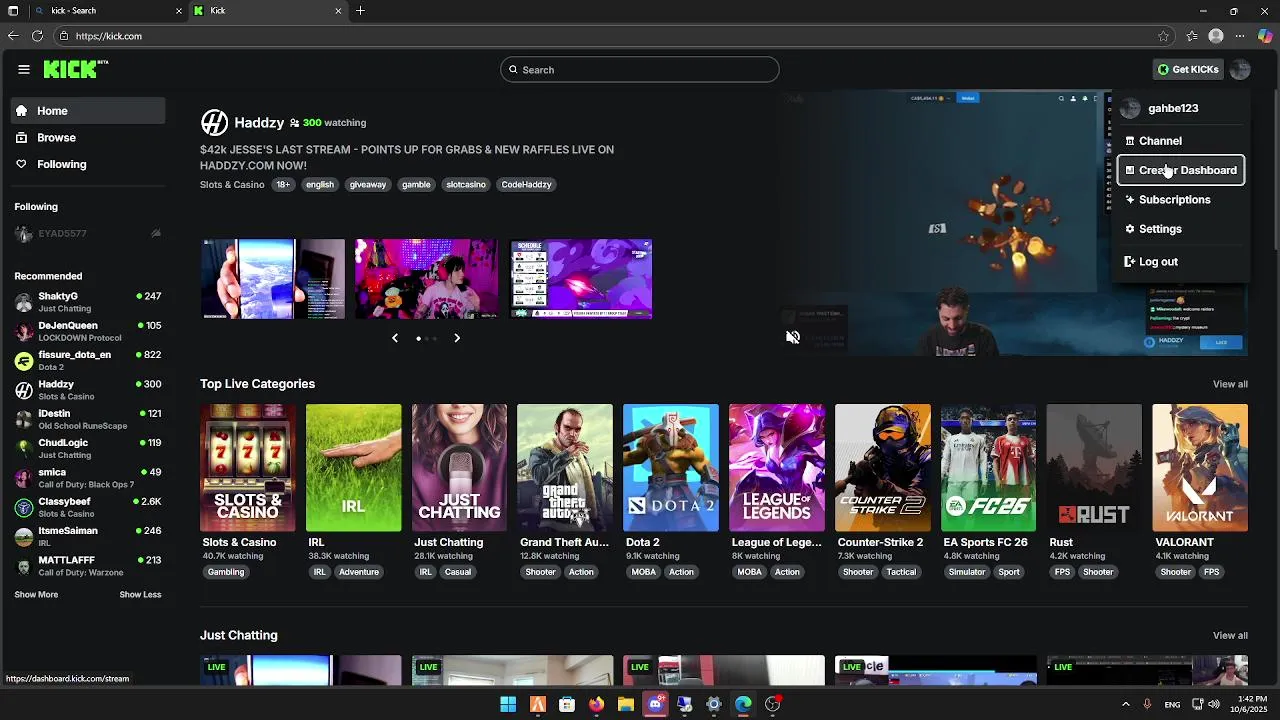Viewport: 1280px width, 720px height.
Task: Open File Explorer from taskbar
Action: click(626, 704)
